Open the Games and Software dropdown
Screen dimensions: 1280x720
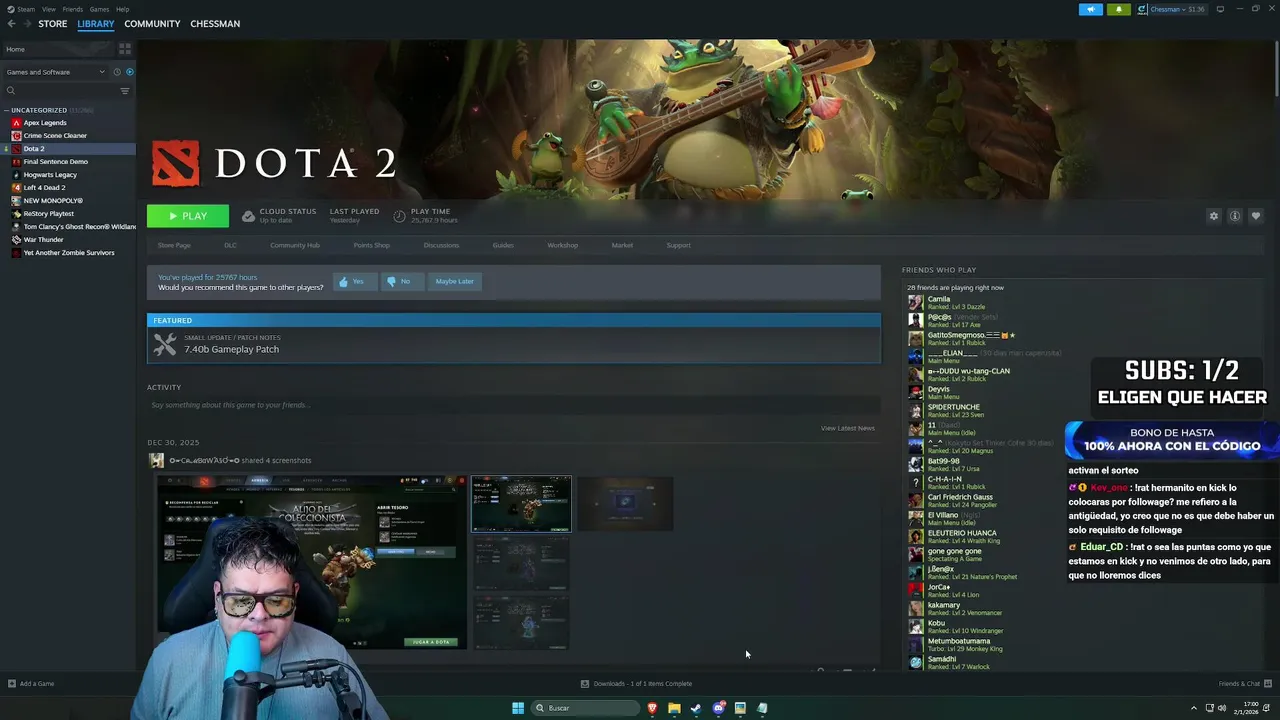(x=55, y=72)
